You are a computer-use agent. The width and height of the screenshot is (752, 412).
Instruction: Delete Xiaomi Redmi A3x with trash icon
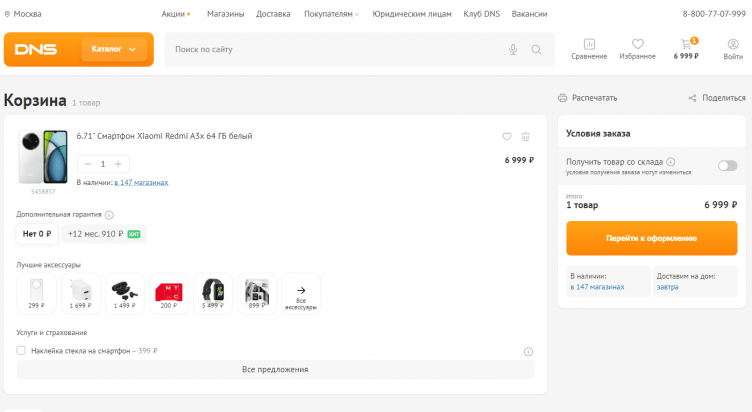click(x=526, y=137)
